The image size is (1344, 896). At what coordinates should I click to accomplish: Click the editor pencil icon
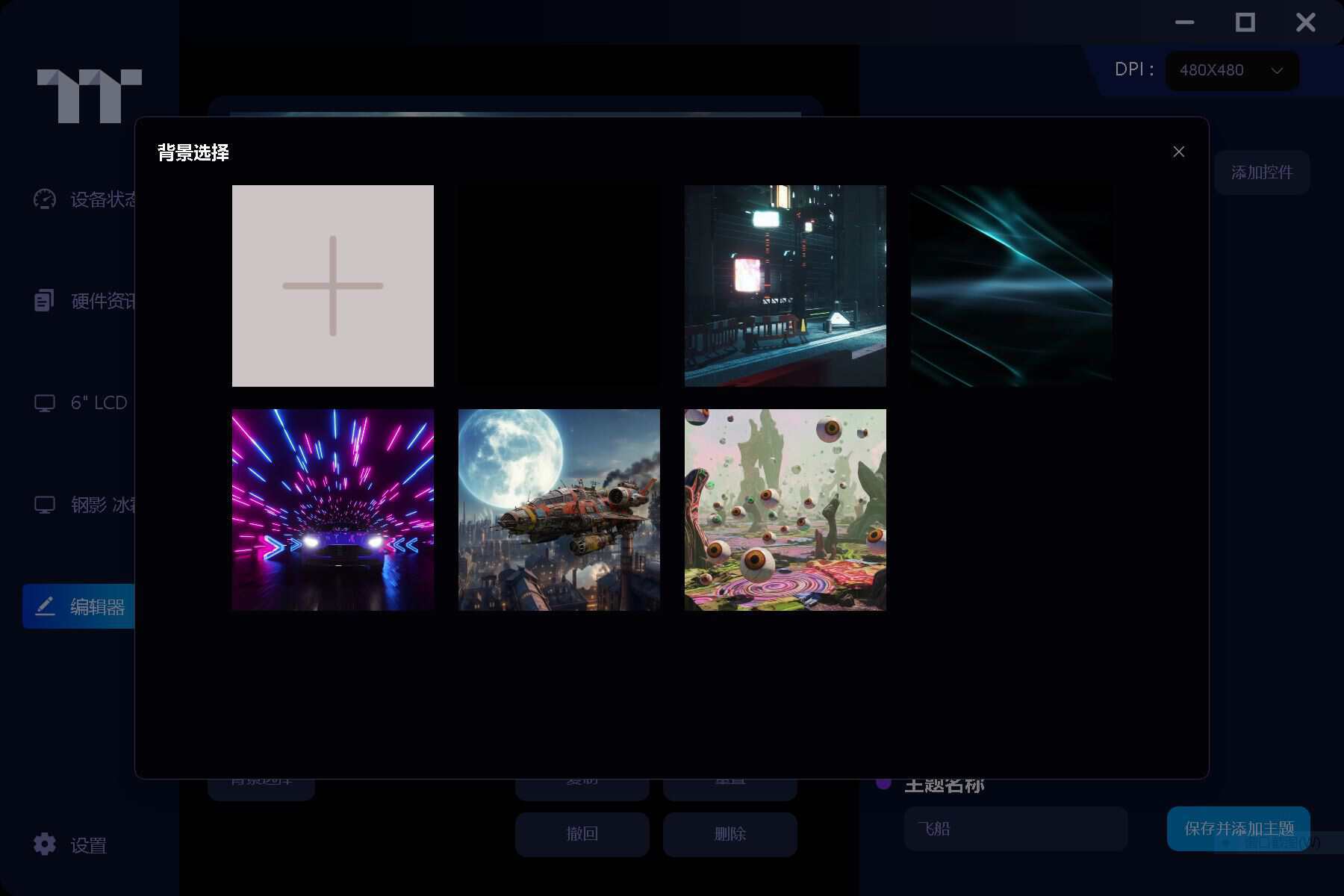click(45, 606)
